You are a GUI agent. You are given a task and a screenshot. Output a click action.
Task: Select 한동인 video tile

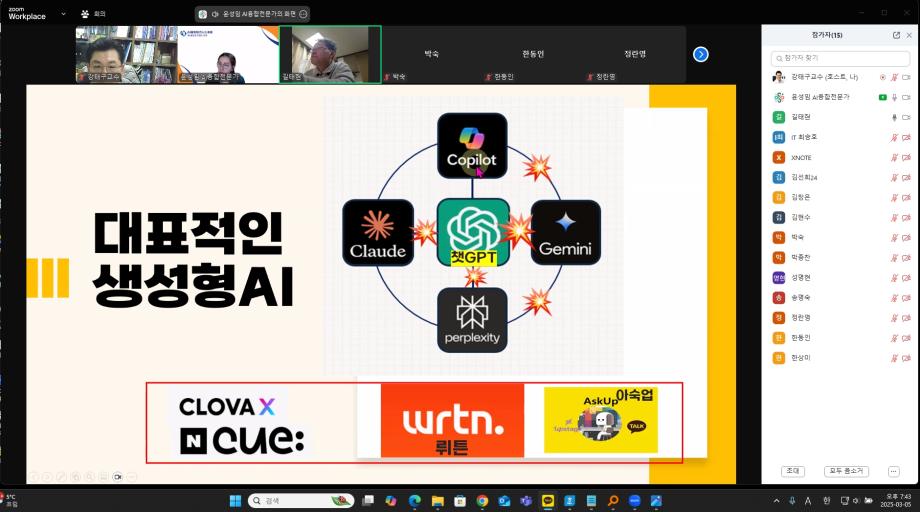[x=533, y=54]
